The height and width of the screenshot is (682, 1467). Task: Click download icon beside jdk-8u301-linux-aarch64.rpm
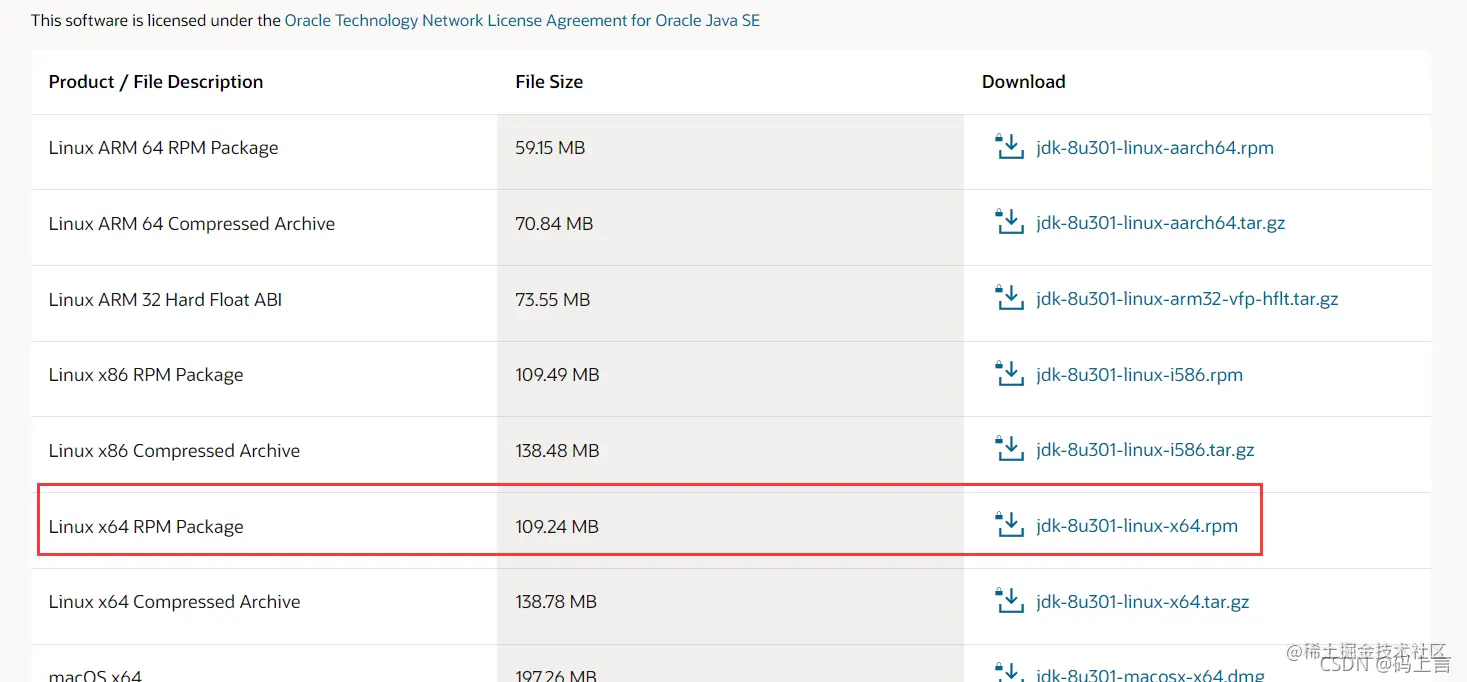pyautogui.click(x=1010, y=146)
